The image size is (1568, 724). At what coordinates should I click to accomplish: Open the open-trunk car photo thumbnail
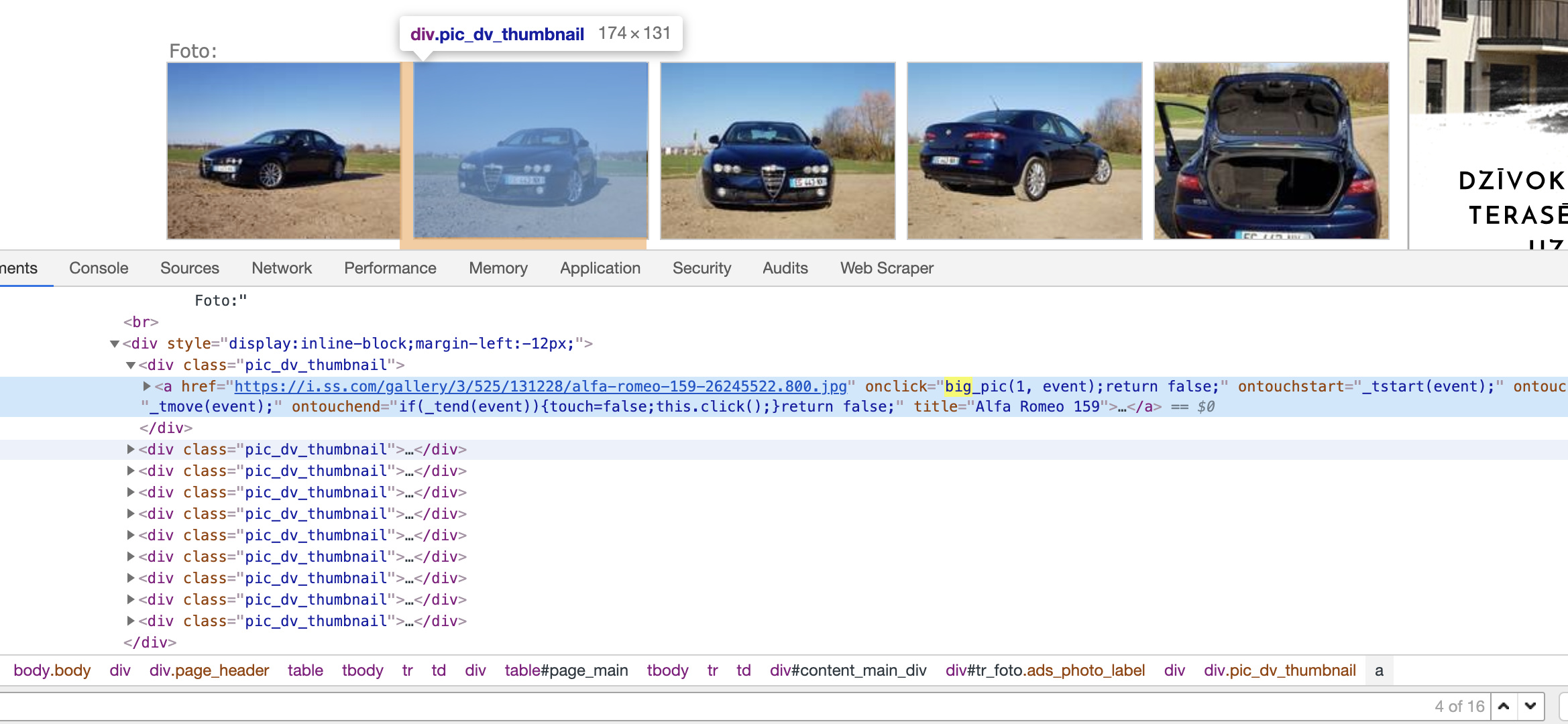tap(1271, 151)
